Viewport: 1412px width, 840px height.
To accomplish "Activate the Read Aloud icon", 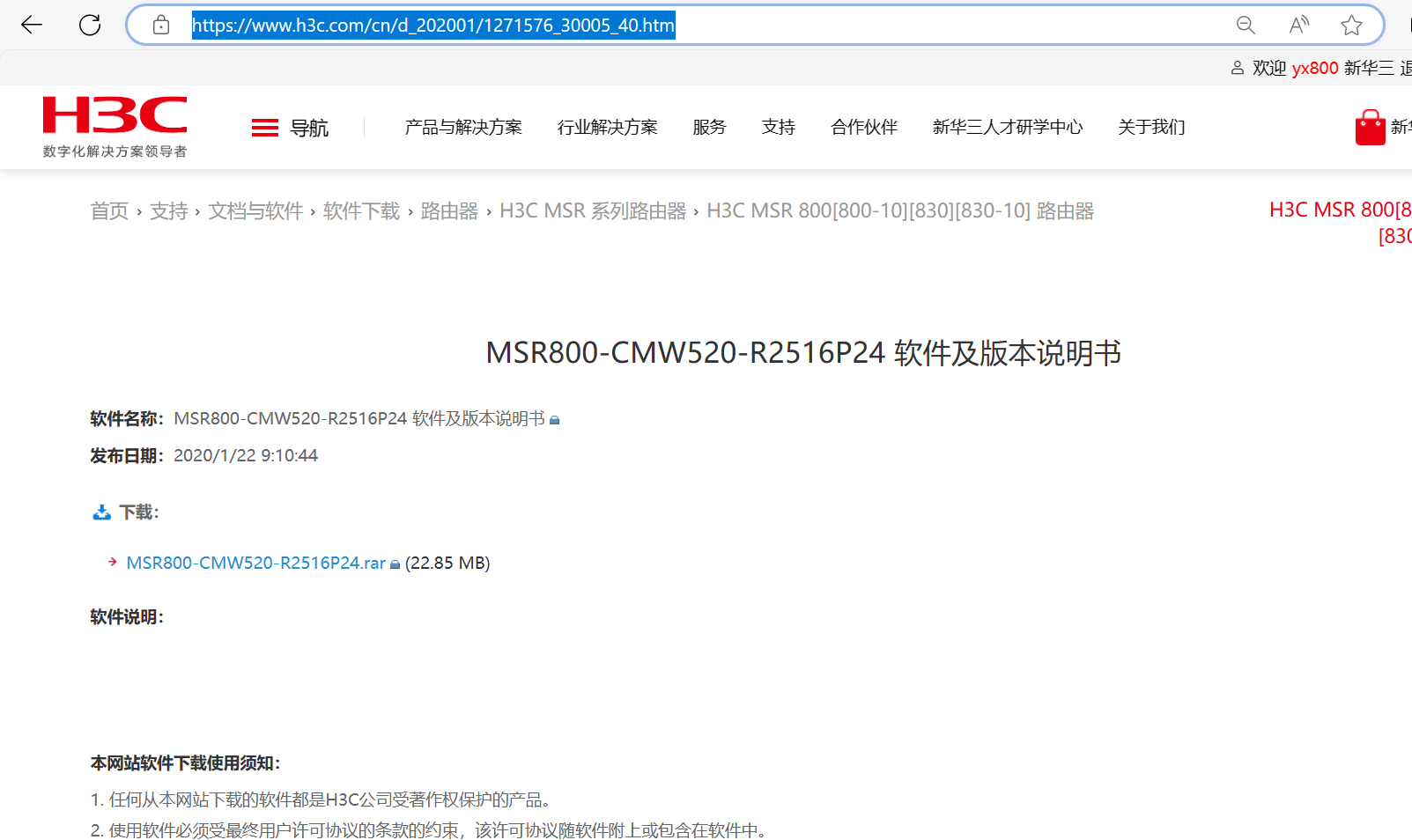I will point(1299,25).
